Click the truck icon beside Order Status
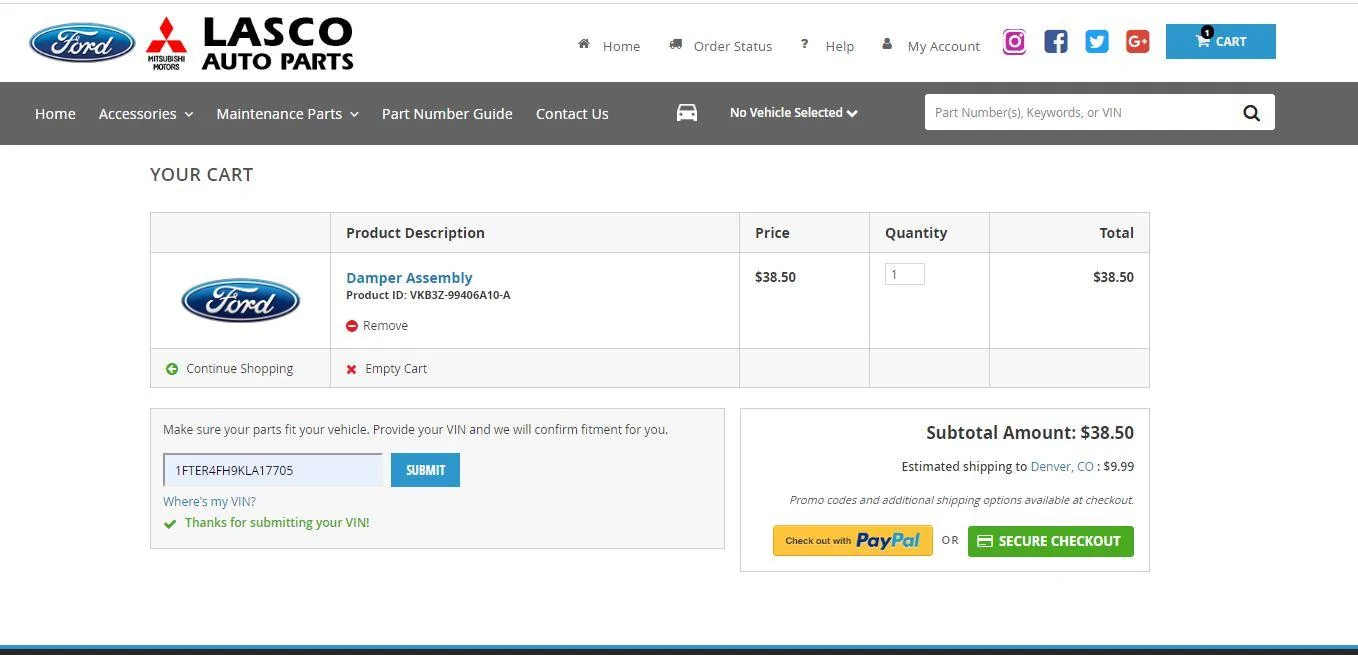 676,44
